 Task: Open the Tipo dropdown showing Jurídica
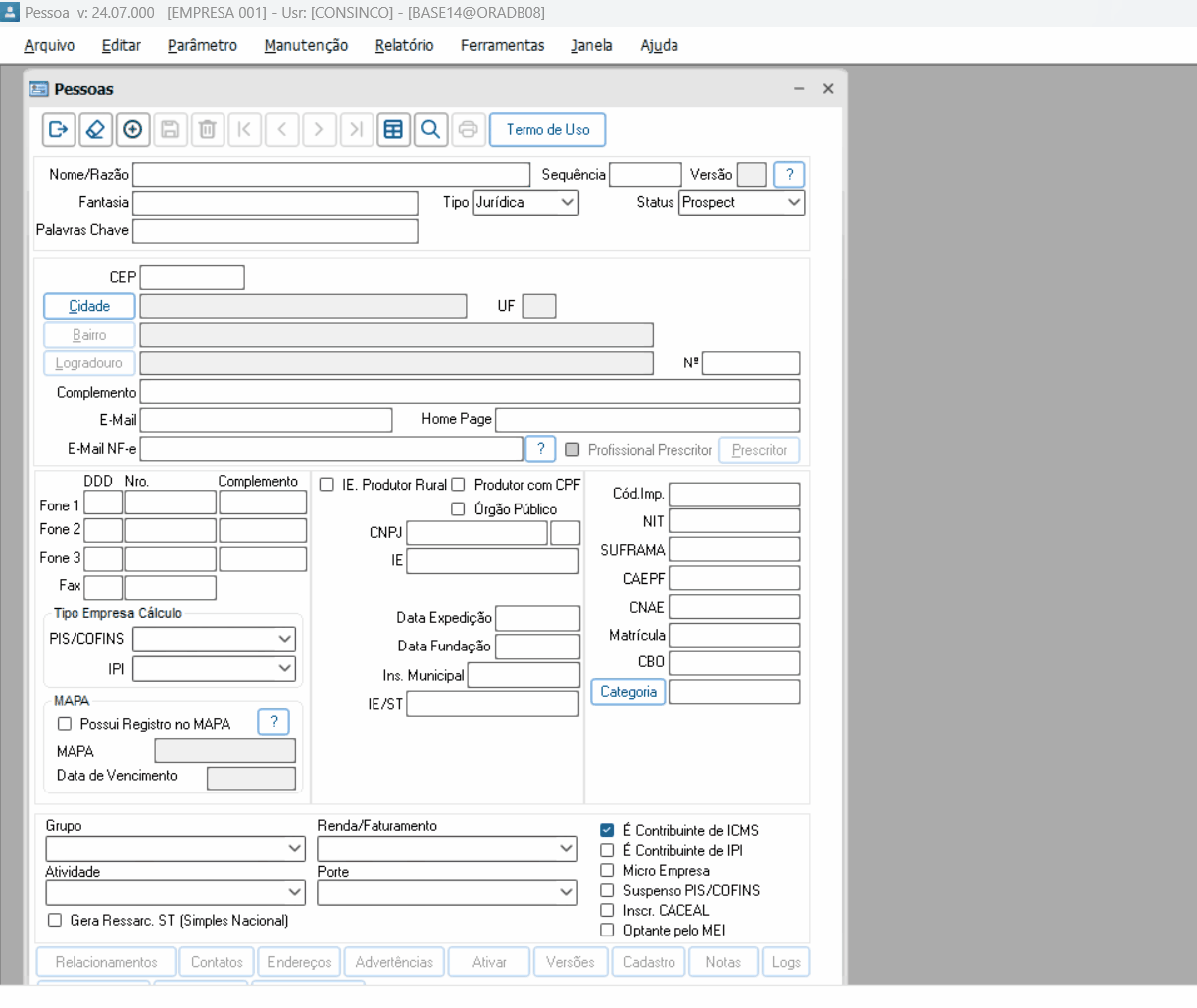click(525, 202)
